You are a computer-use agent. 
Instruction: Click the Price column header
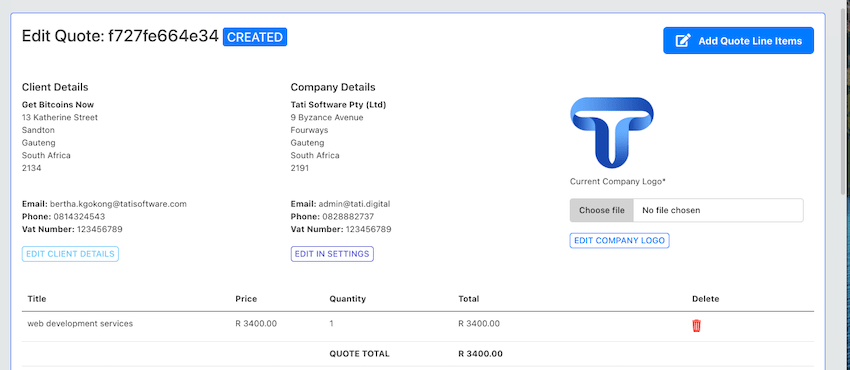(246, 298)
